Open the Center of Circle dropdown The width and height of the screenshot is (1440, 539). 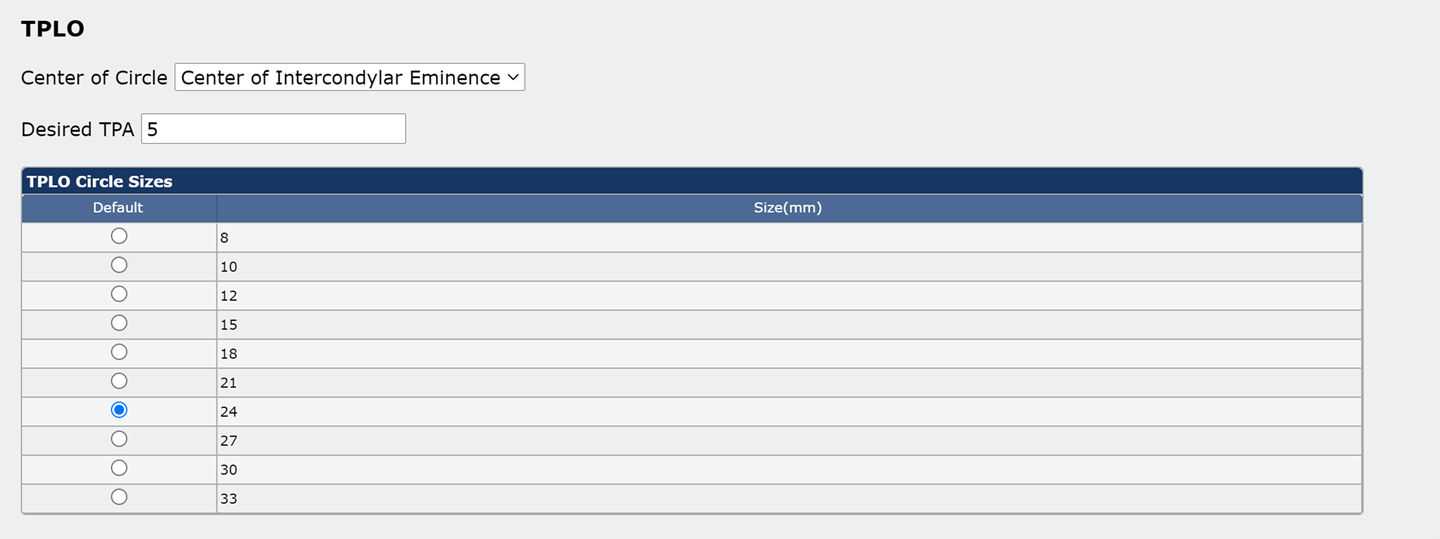pyautogui.click(x=349, y=78)
